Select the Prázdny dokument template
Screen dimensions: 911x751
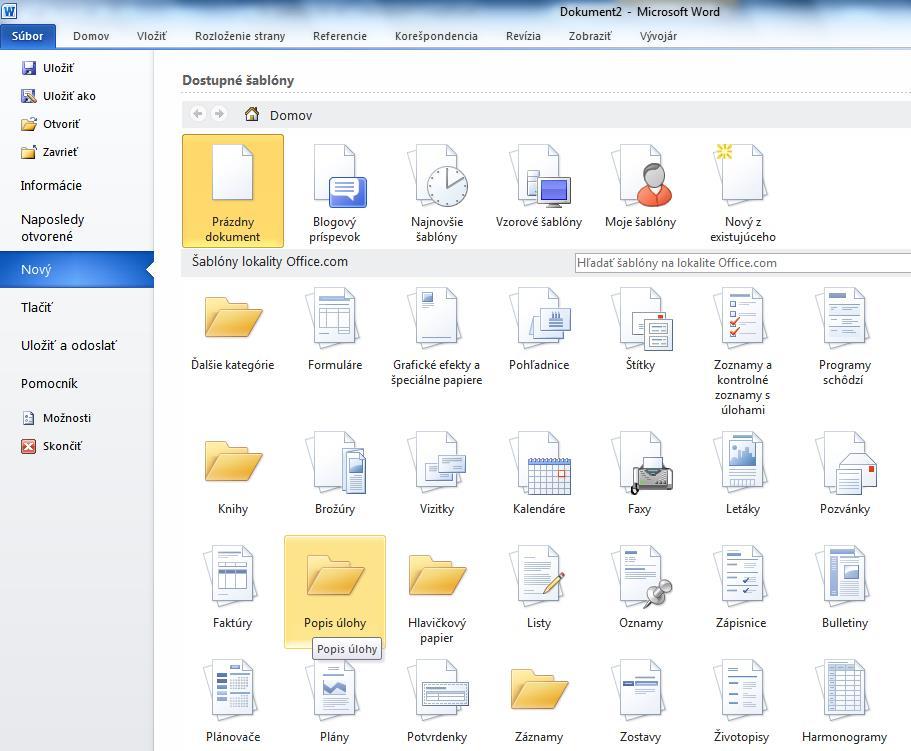pos(232,191)
